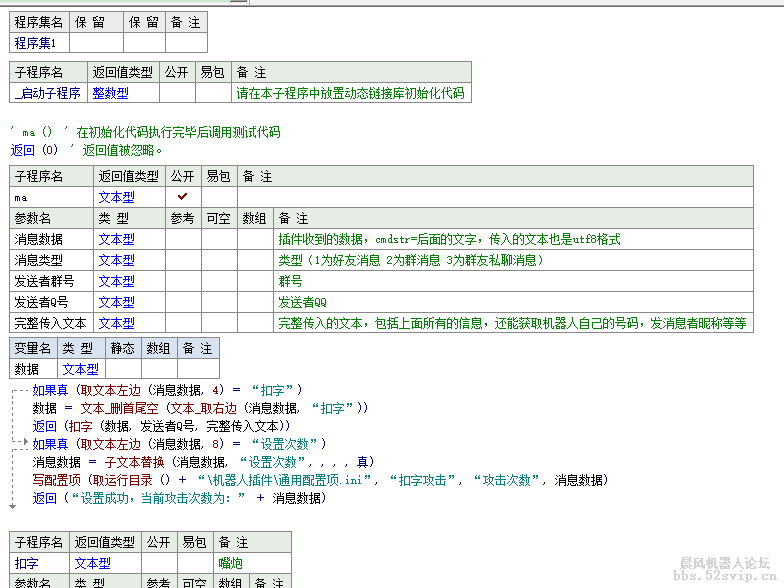Click the 文本型 type of variable 数据

click(x=80, y=369)
